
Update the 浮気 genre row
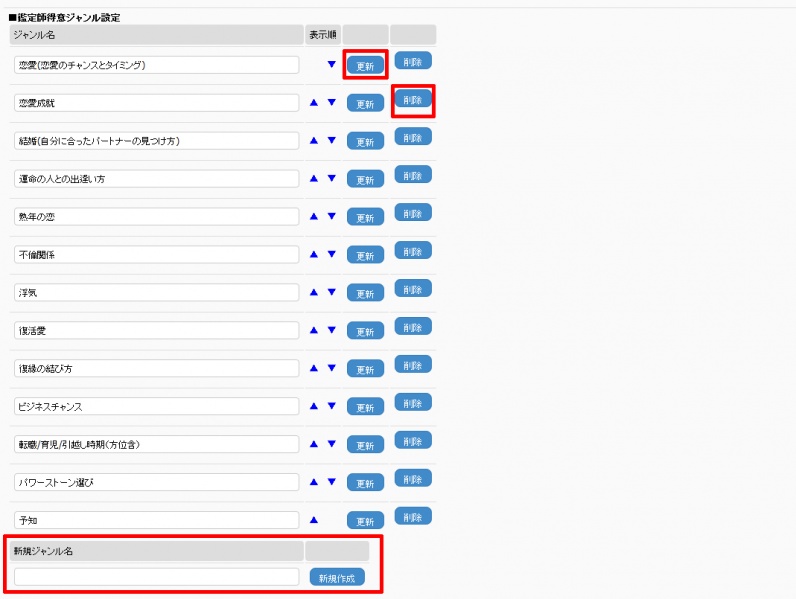(x=365, y=293)
